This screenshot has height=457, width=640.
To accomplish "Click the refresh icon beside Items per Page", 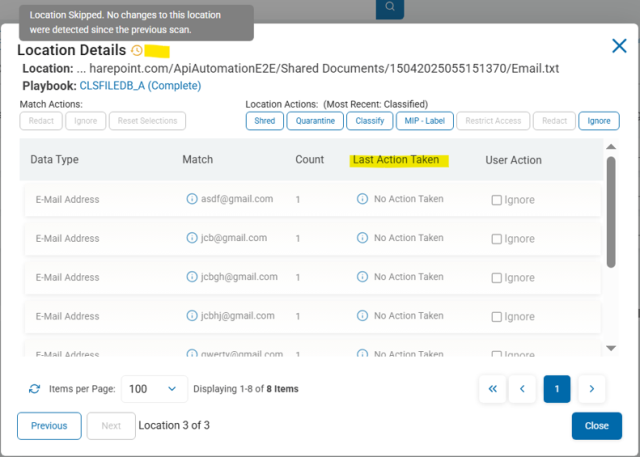I will (x=35, y=389).
